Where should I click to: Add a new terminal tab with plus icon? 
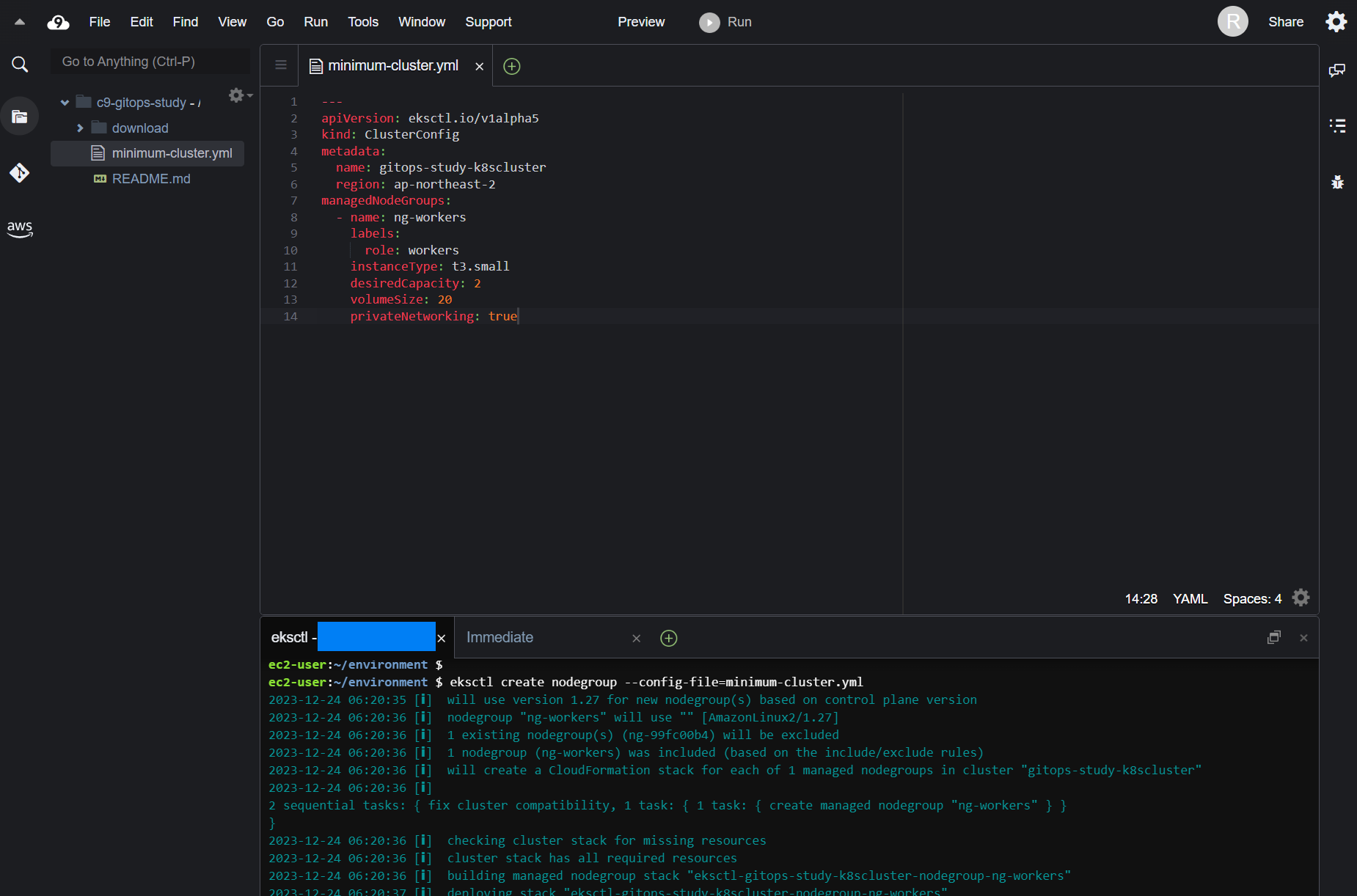click(668, 639)
